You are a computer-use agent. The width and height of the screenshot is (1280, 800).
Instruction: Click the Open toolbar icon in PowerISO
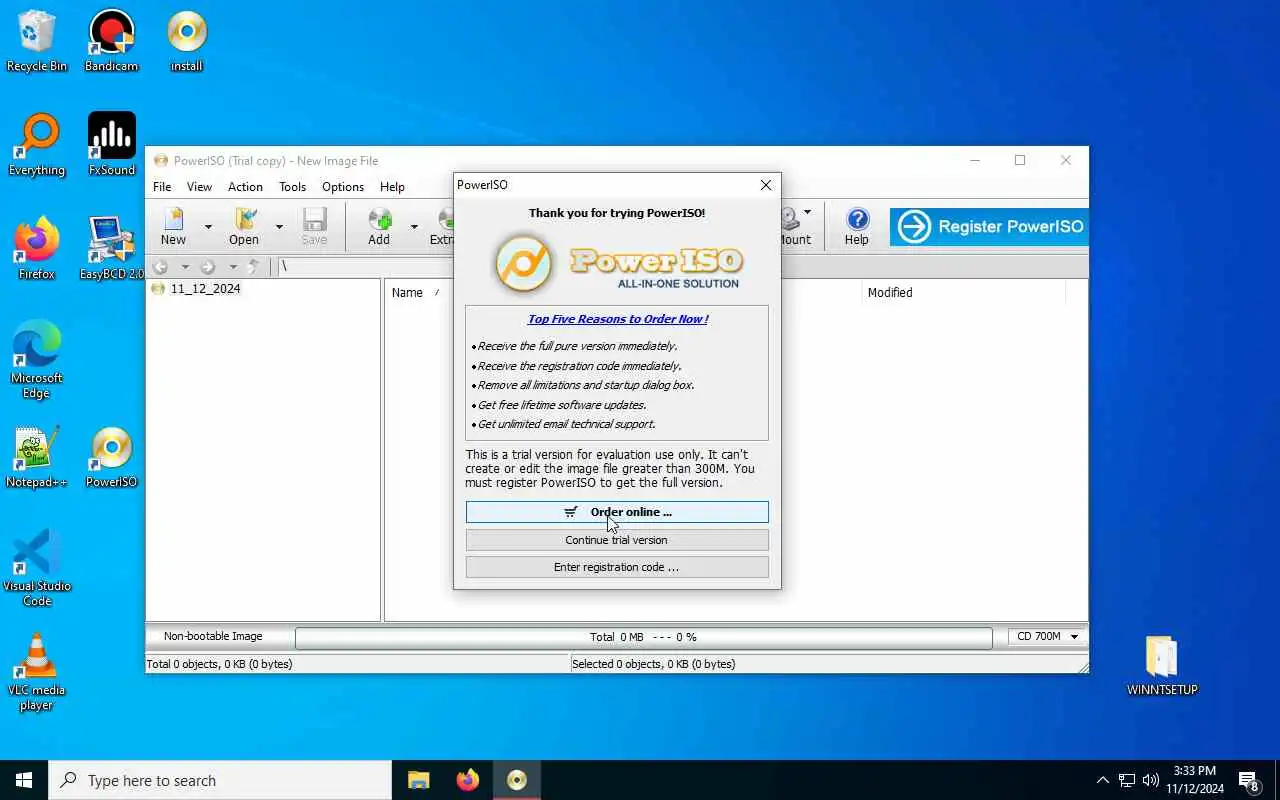[244, 226]
